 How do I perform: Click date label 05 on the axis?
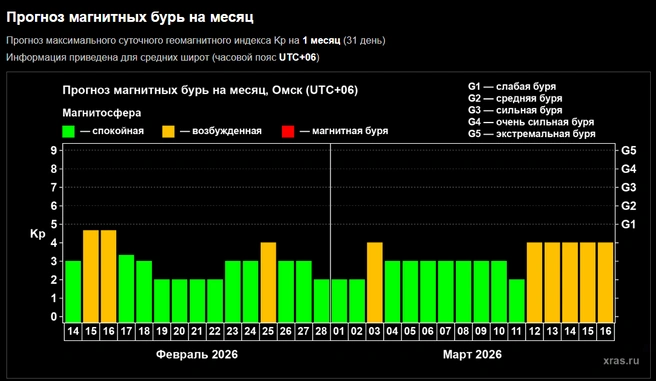click(x=410, y=332)
